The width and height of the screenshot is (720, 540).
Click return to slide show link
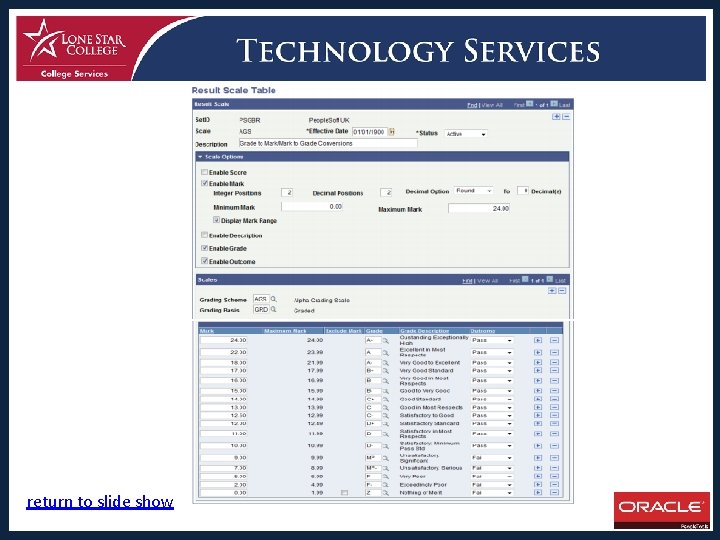pos(100,501)
